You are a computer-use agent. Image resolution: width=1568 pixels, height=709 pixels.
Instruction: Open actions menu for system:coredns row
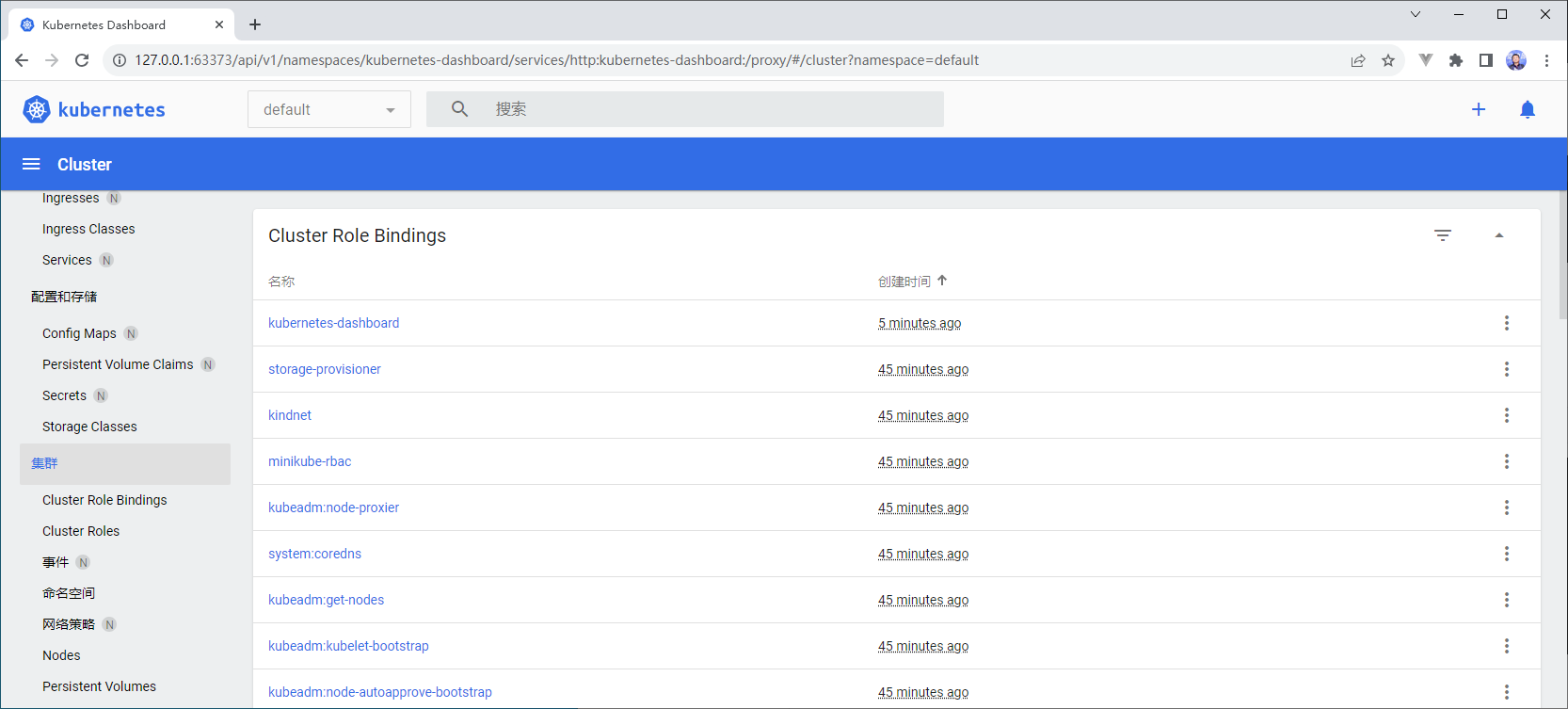[x=1507, y=554]
